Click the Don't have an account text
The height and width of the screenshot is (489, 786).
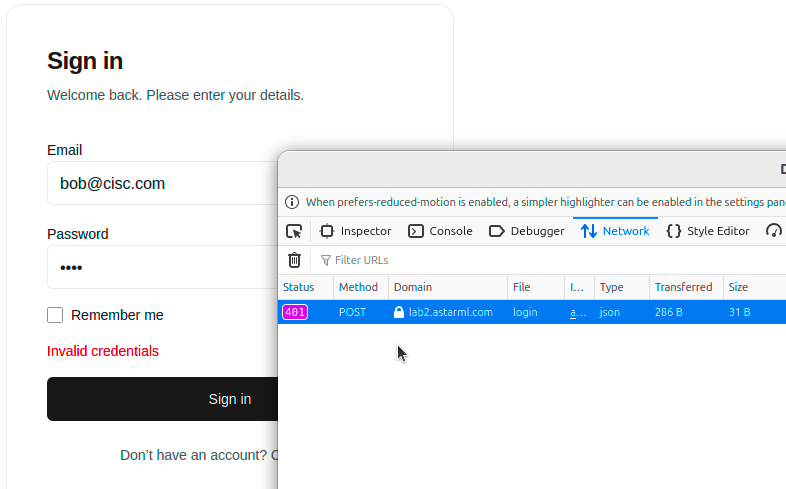pos(193,455)
